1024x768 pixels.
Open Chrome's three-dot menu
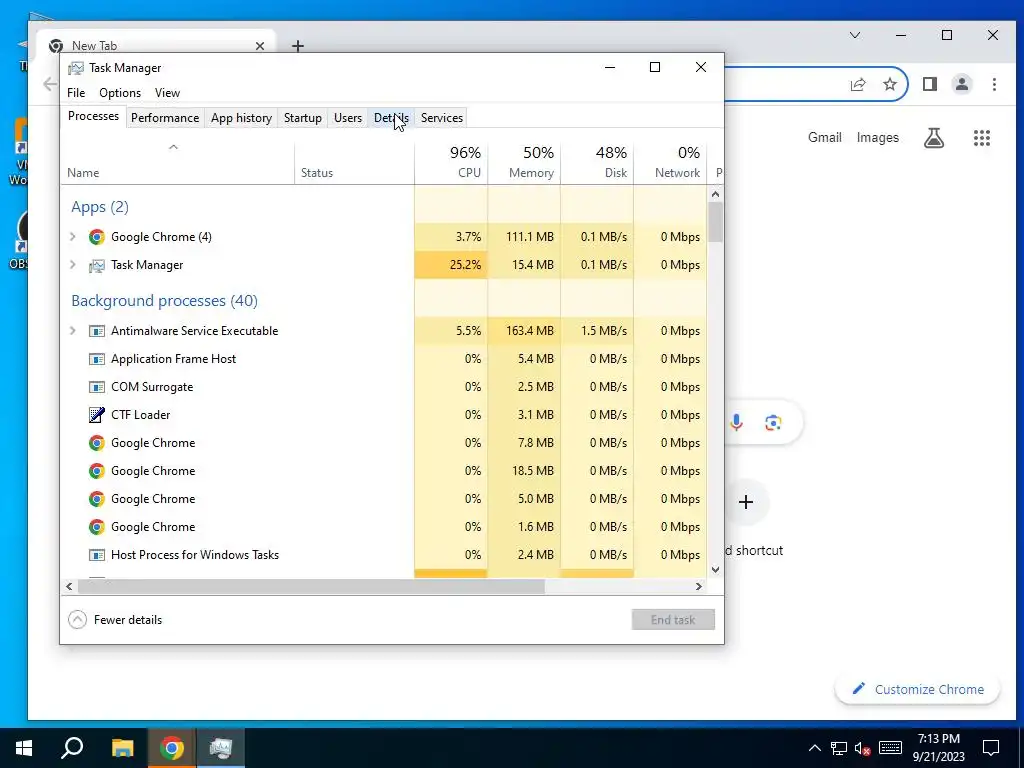tap(994, 84)
